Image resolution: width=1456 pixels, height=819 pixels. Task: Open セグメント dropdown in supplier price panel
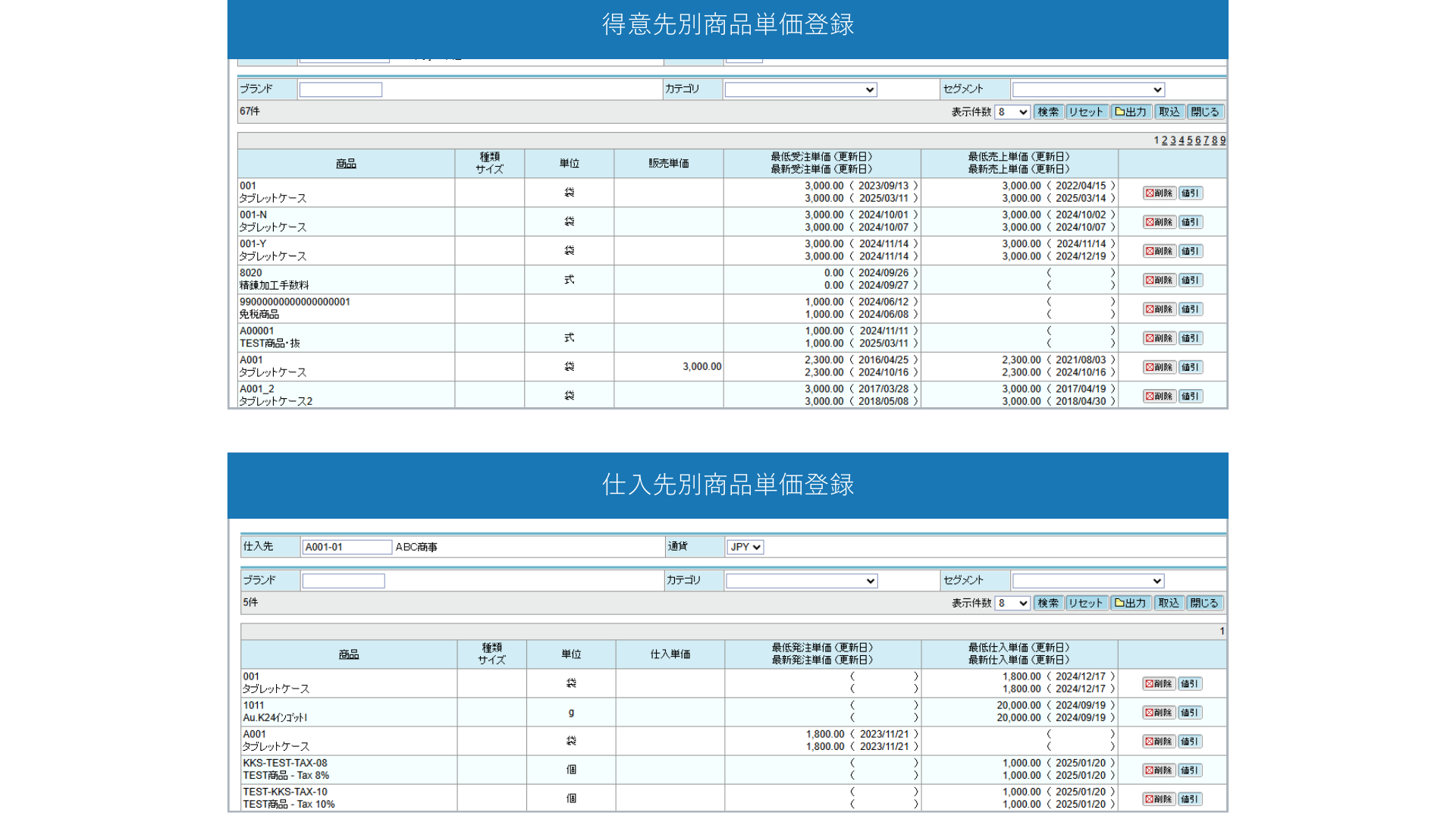coord(1087,581)
